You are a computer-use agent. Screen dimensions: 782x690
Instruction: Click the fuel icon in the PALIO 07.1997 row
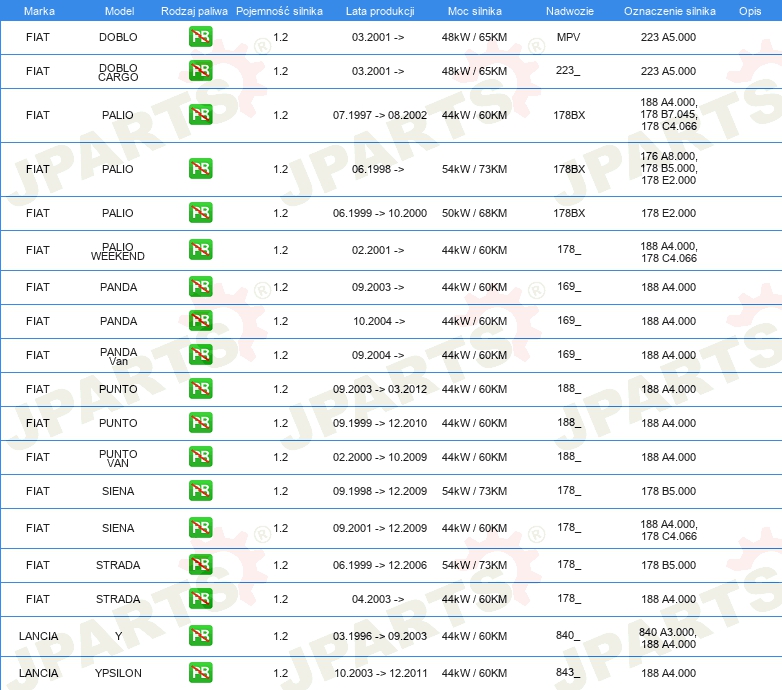[200, 115]
